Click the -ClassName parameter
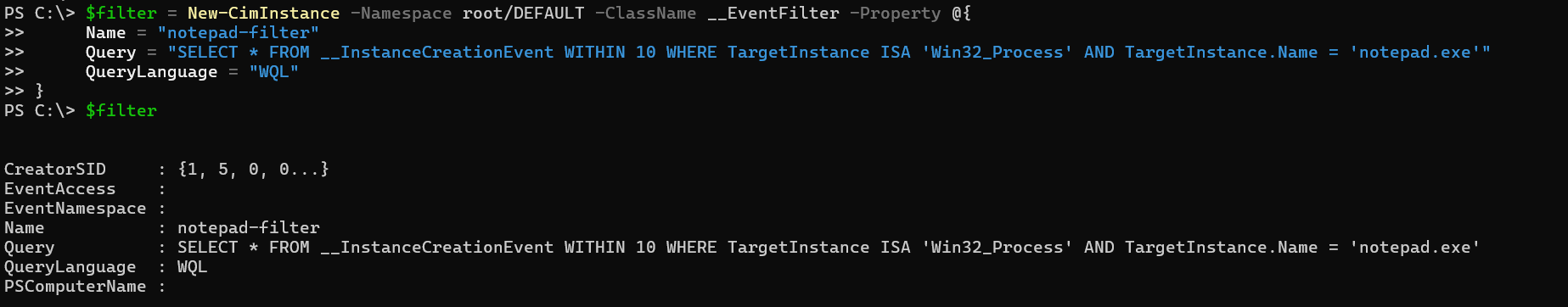Viewport: 1568px width, 307px height. click(646, 14)
